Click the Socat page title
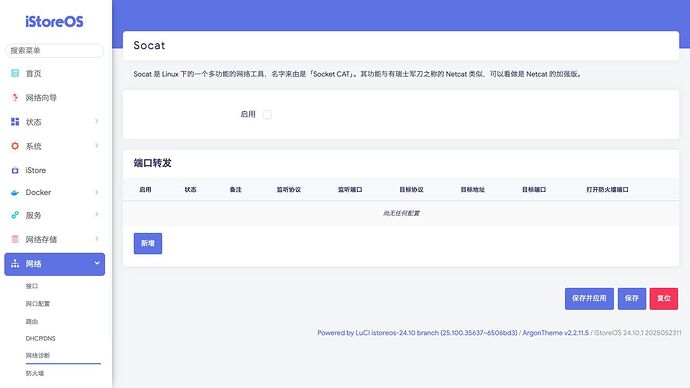This screenshot has width=690, height=388. point(149,45)
